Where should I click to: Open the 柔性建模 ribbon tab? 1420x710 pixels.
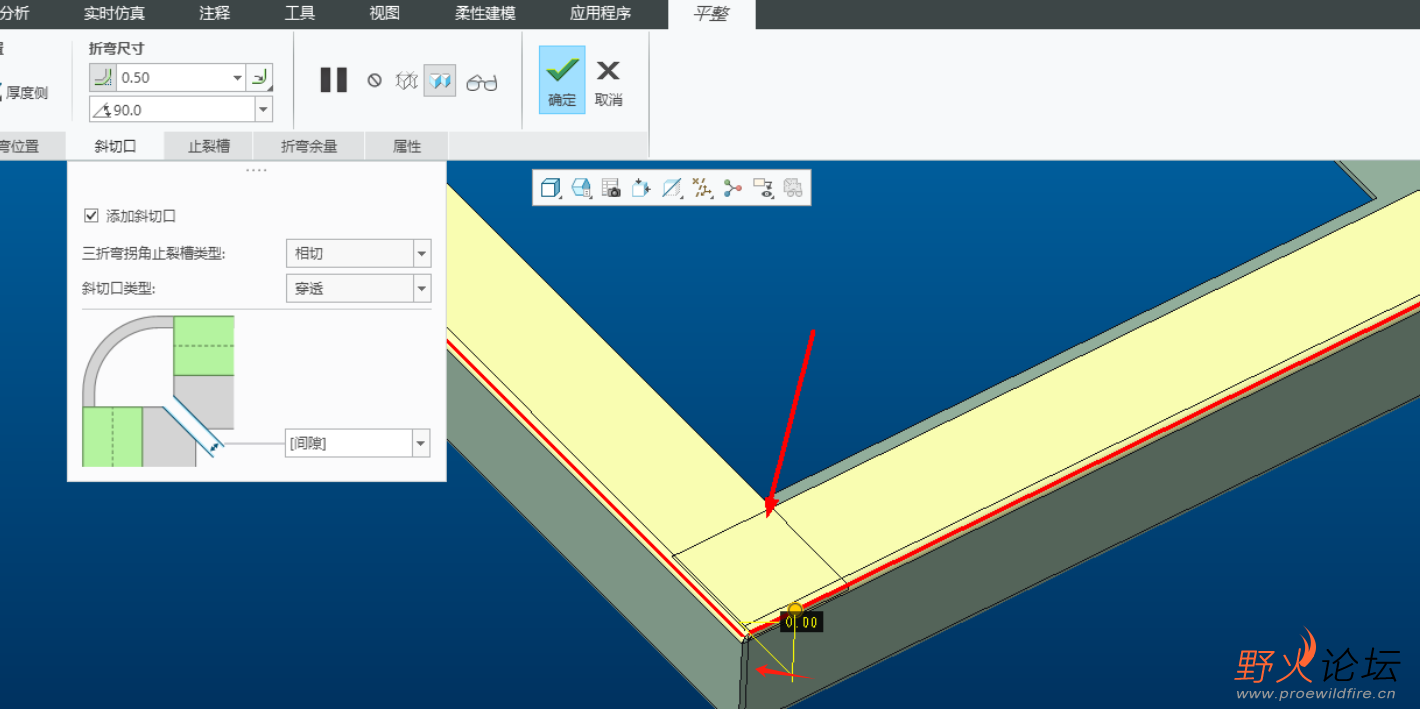point(485,13)
